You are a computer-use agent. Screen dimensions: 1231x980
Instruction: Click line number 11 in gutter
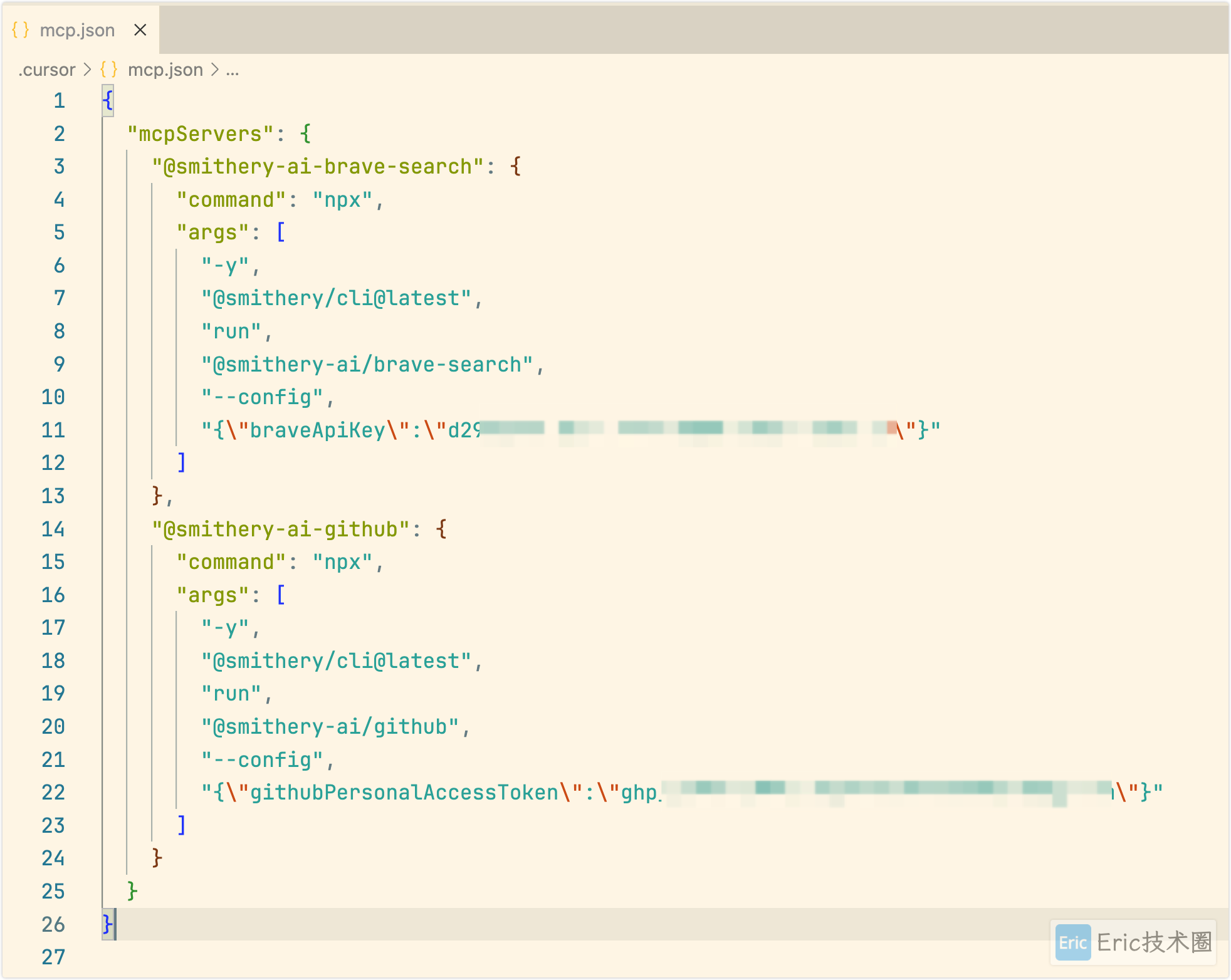pos(53,430)
